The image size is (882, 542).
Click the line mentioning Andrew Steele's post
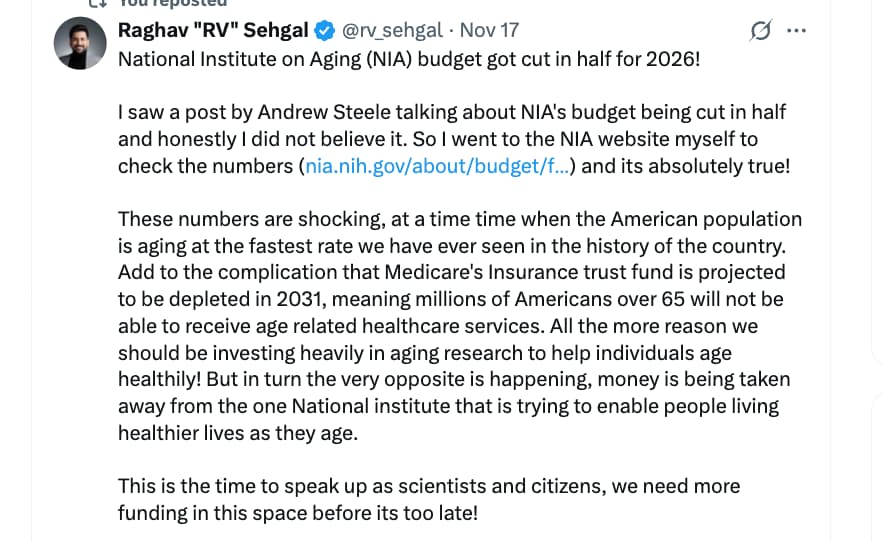pyautogui.click(x=452, y=112)
